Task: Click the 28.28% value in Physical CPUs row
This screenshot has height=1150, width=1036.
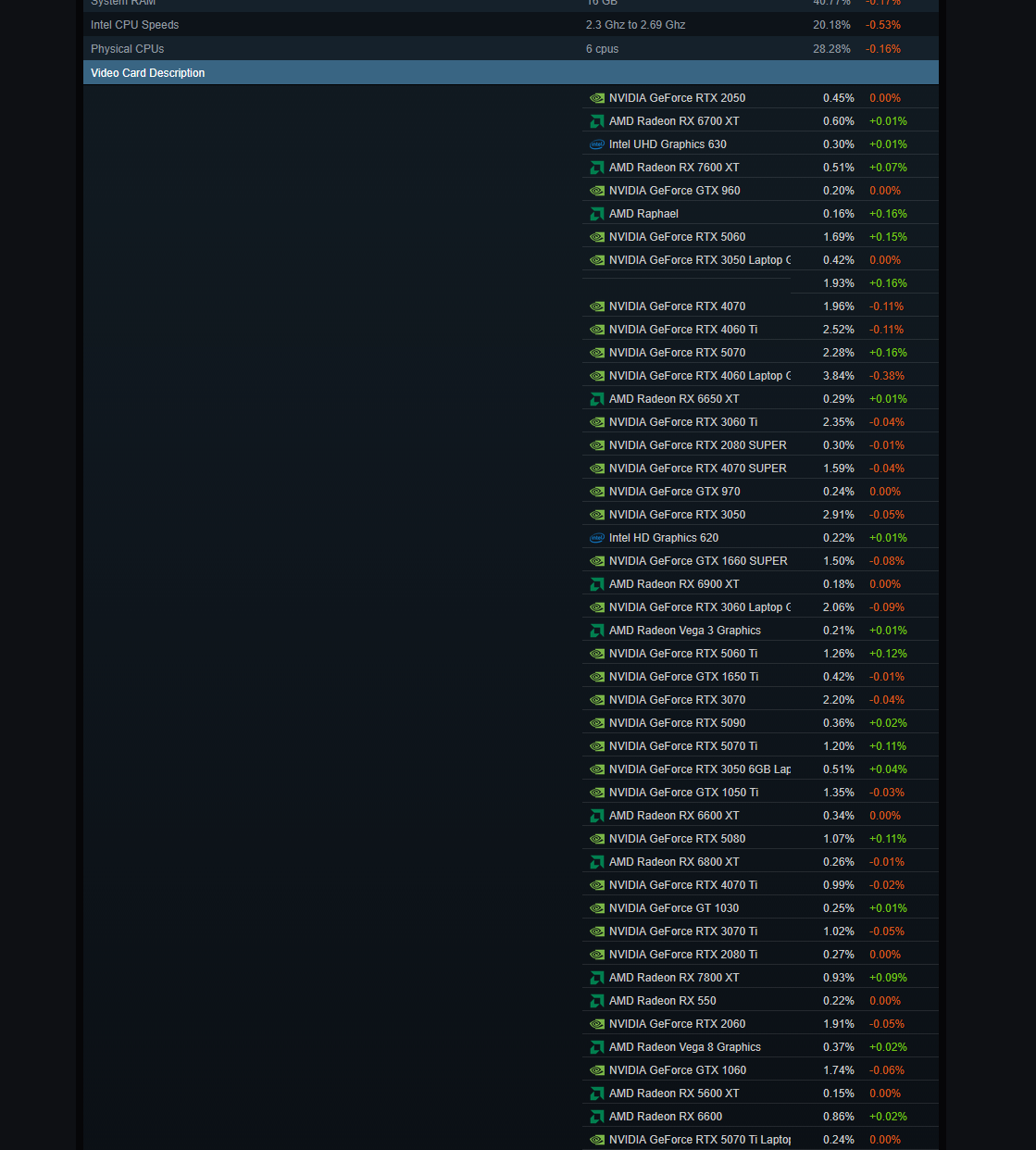Action: (x=832, y=49)
